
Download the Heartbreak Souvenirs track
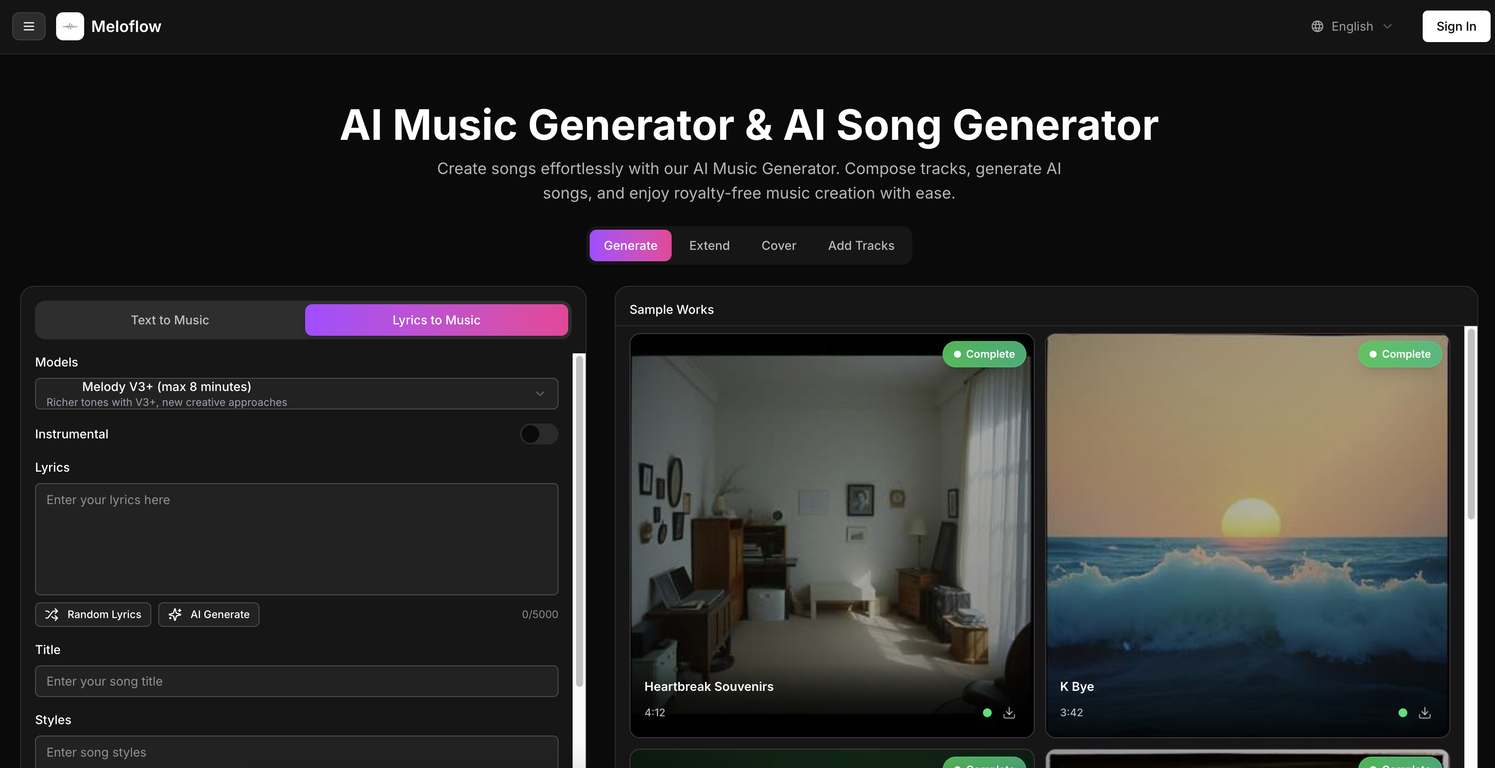point(1009,713)
